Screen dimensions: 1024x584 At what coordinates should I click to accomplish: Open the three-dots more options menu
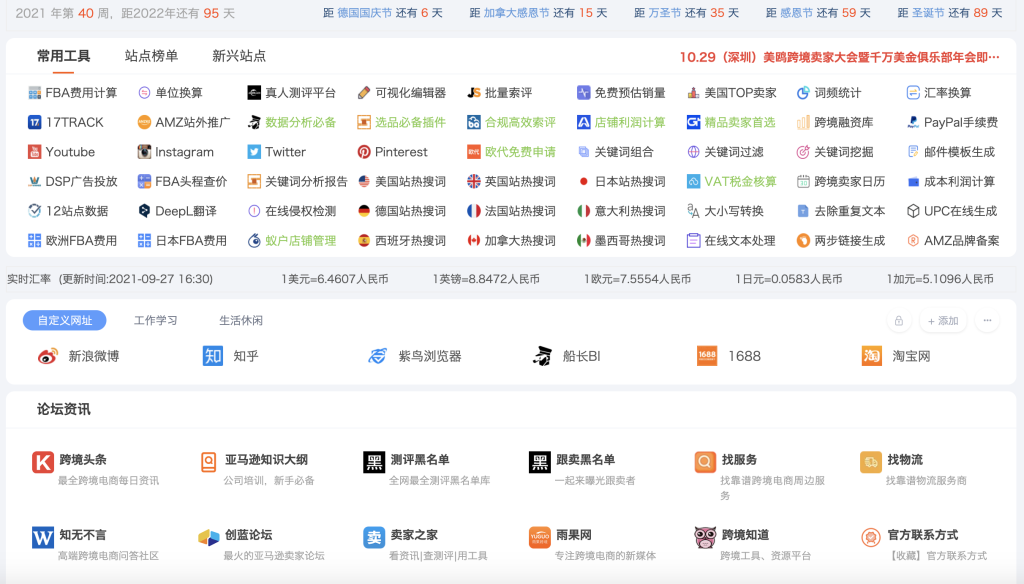click(x=987, y=321)
